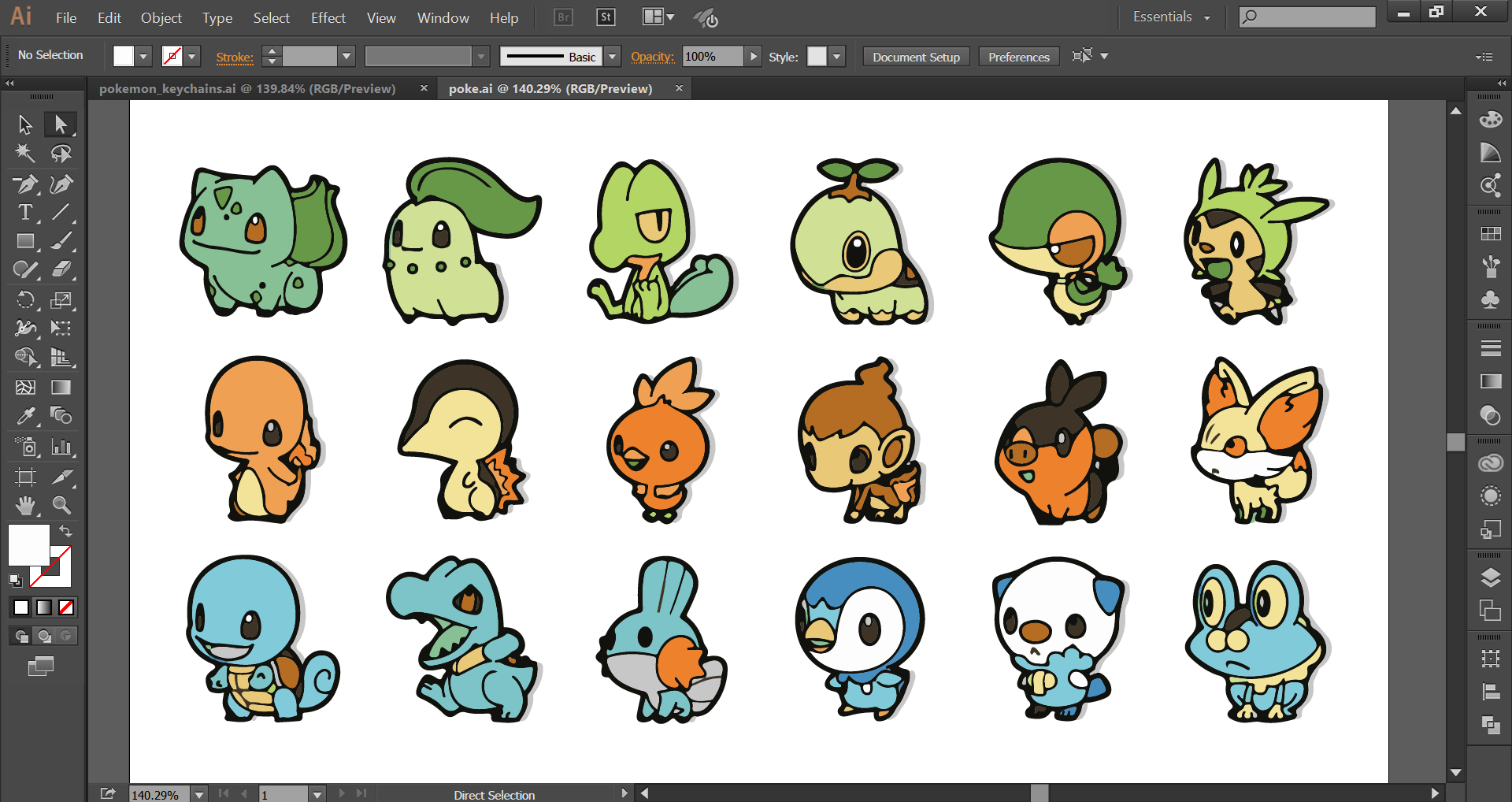Viewport: 1512px width, 802px height.
Task: Open Essentials workspace switcher
Action: pyautogui.click(x=1171, y=17)
